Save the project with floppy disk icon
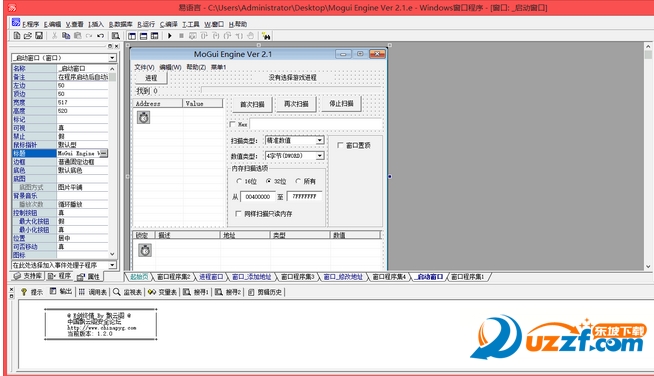 tap(39, 36)
